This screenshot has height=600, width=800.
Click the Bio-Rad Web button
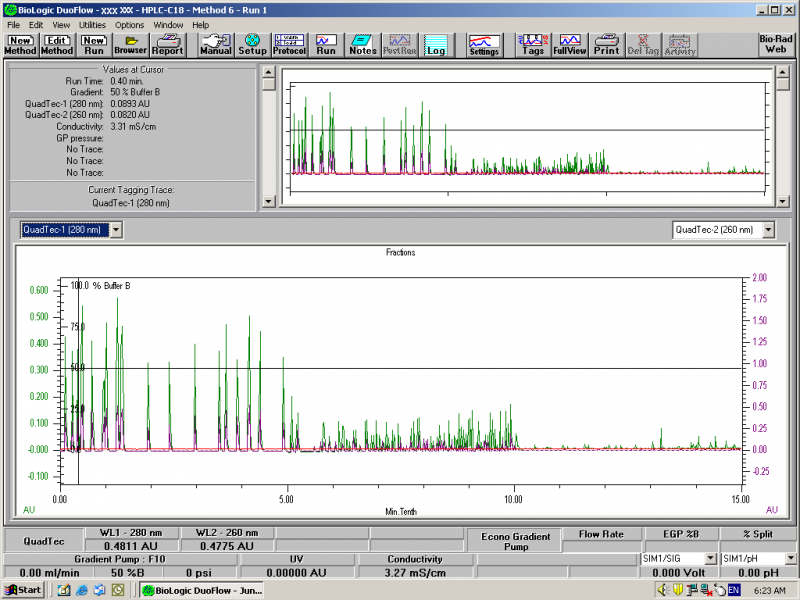pos(777,44)
